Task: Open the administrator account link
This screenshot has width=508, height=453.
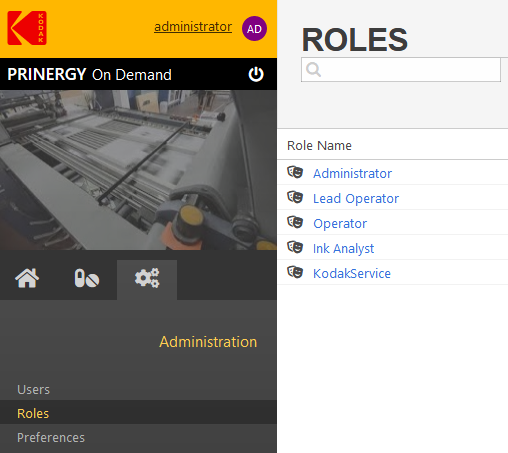Action: [x=193, y=27]
